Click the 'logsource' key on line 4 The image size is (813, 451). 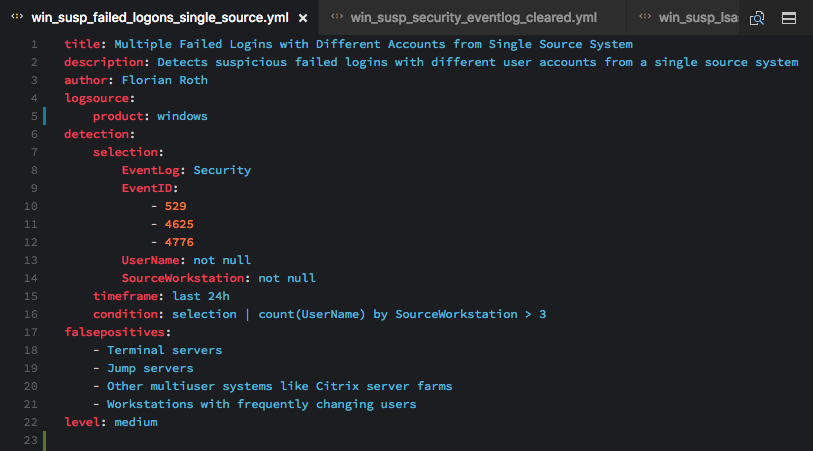click(x=96, y=98)
